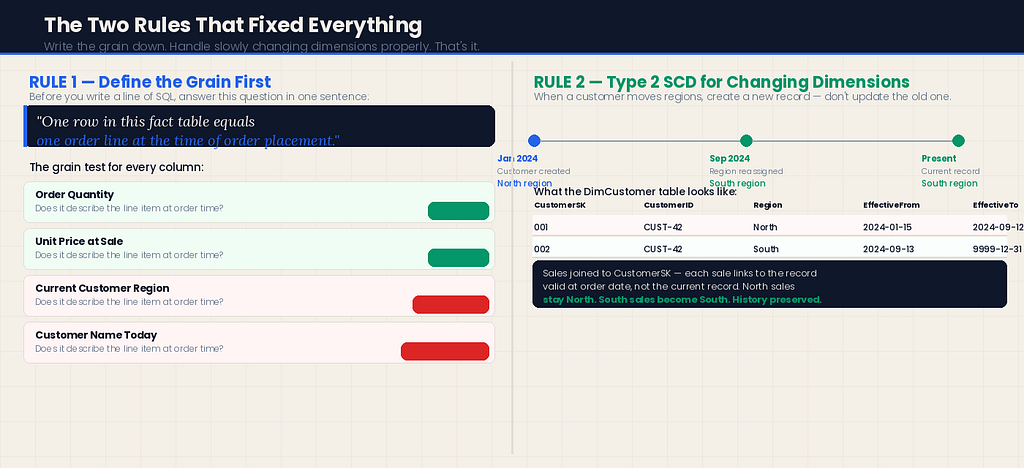The image size is (1024, 468).
Task: Click the 'Unit Price at Sale' card title
Action: tap(79, 242)
